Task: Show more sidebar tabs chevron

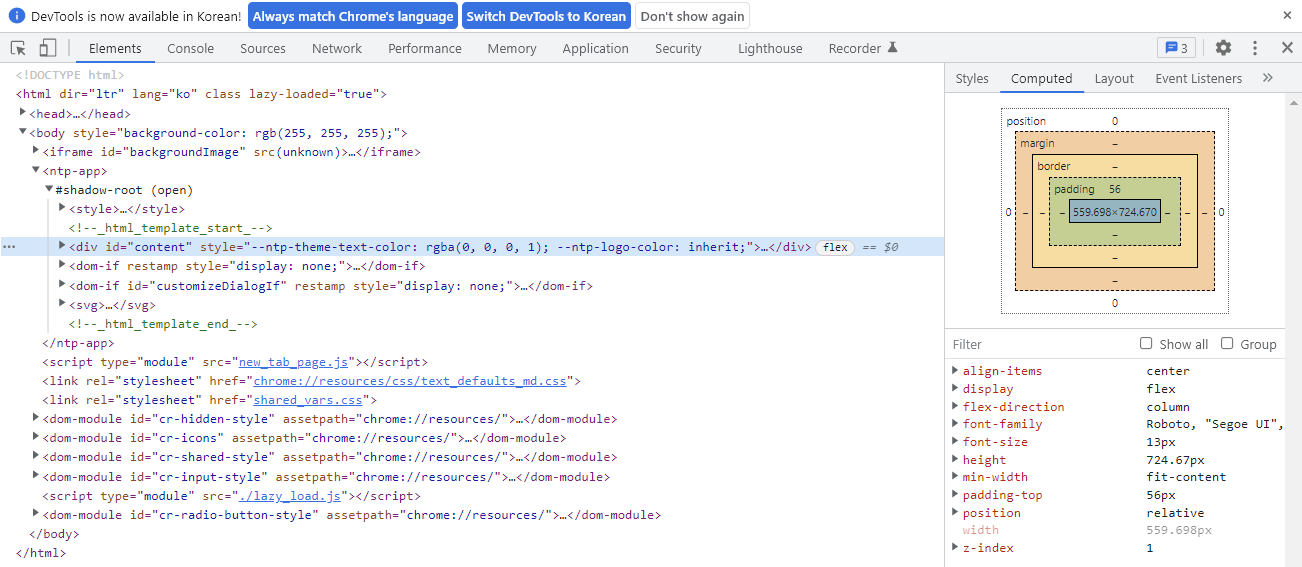Action: pos(1267,78)
